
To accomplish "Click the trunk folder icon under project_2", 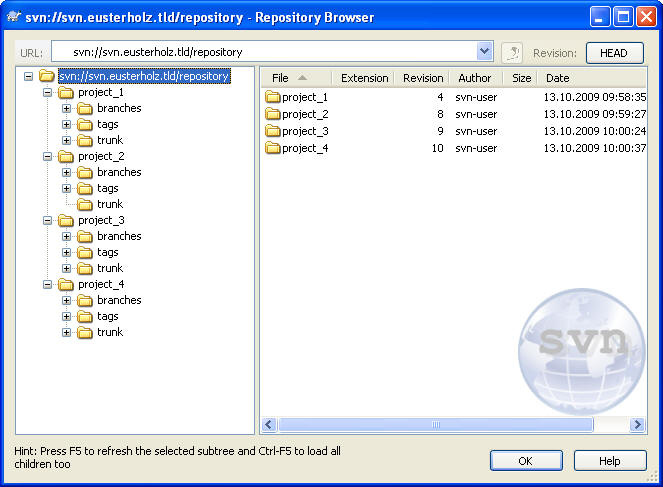I will (85, 204).
